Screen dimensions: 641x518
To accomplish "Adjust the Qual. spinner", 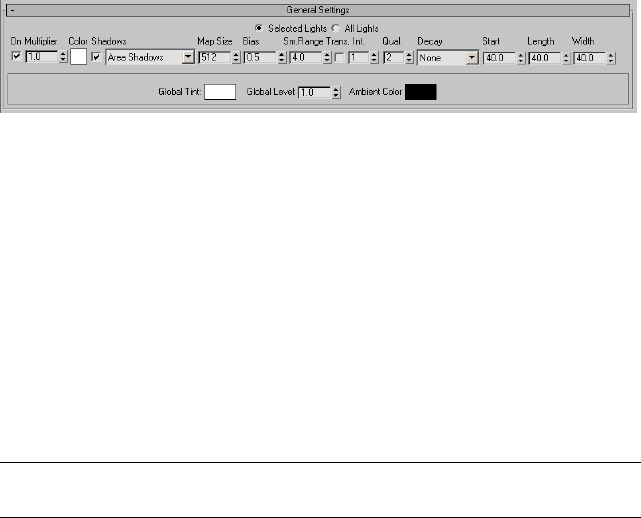I will [x=409, y=58].
